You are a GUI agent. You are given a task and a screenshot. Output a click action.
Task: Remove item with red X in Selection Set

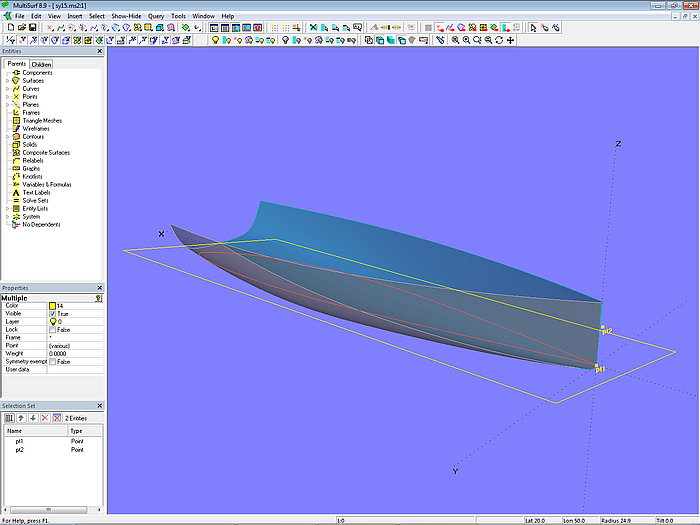(43, 417)
